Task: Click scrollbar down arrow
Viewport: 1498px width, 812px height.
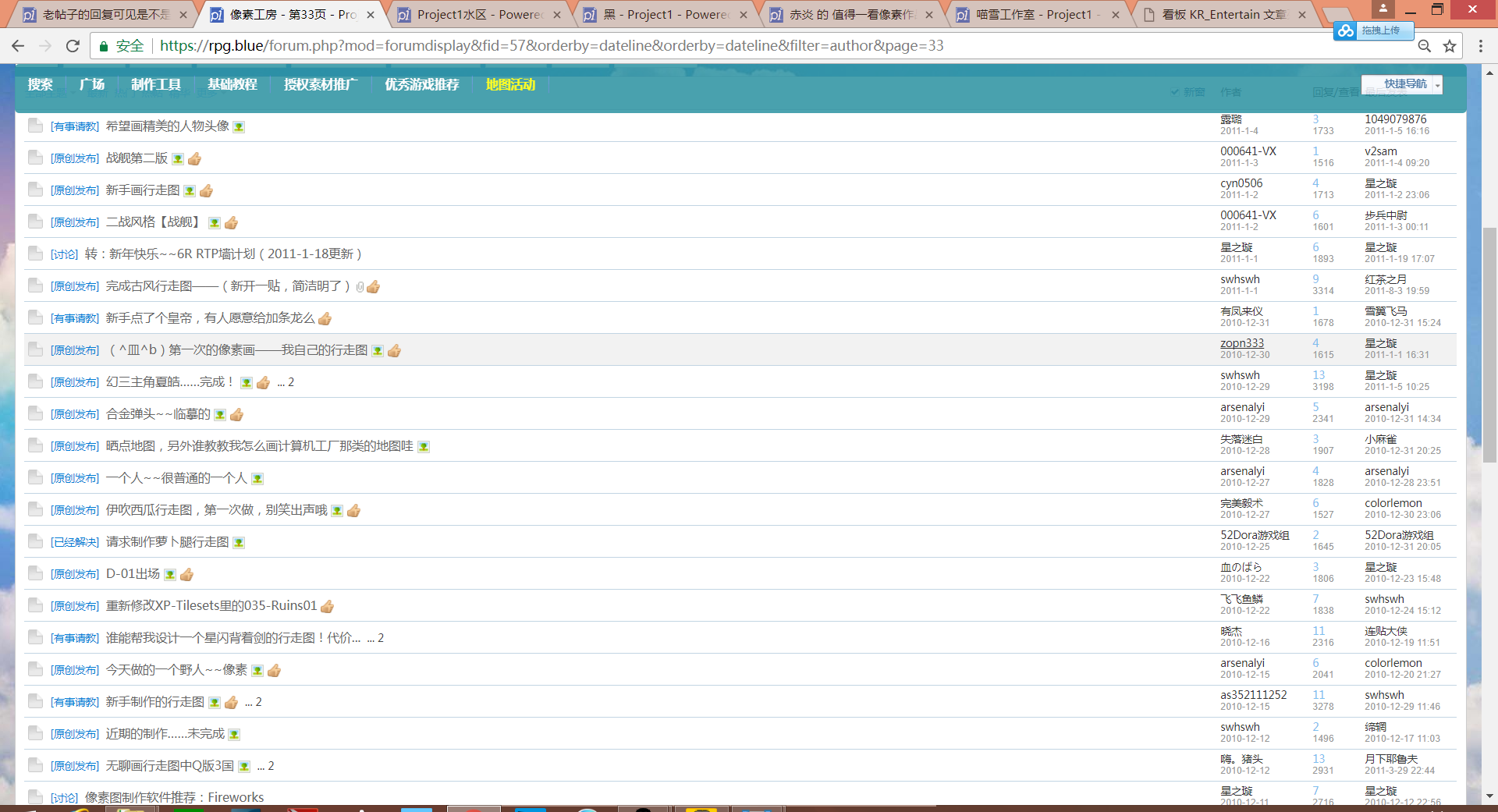Action: (1489, 796)
